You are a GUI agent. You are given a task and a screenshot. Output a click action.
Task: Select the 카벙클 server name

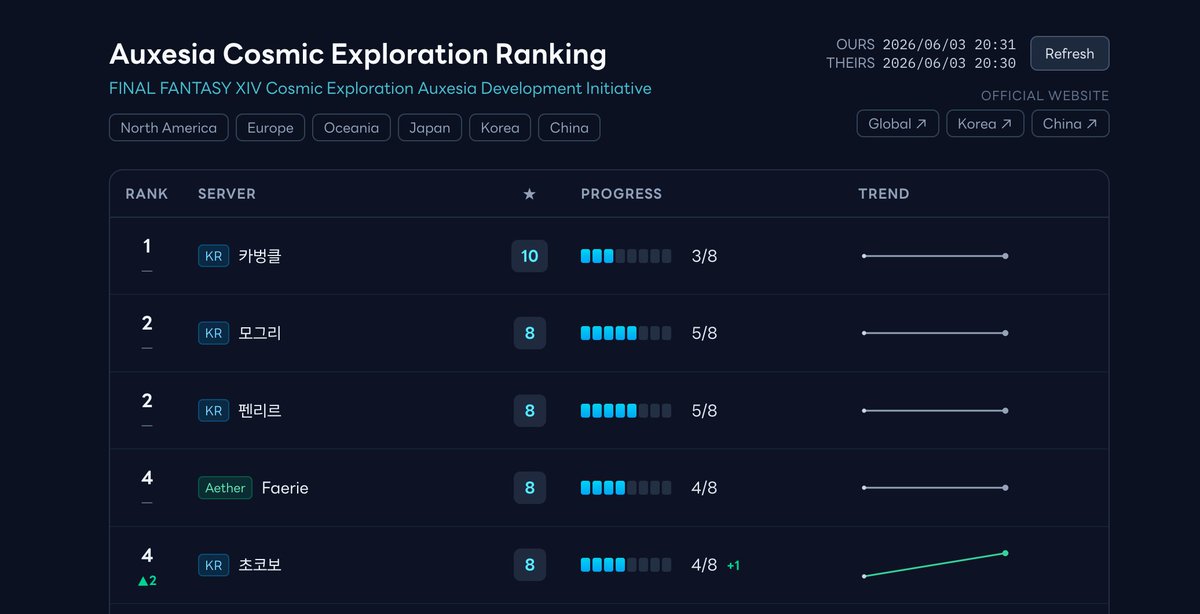[260, 256]
